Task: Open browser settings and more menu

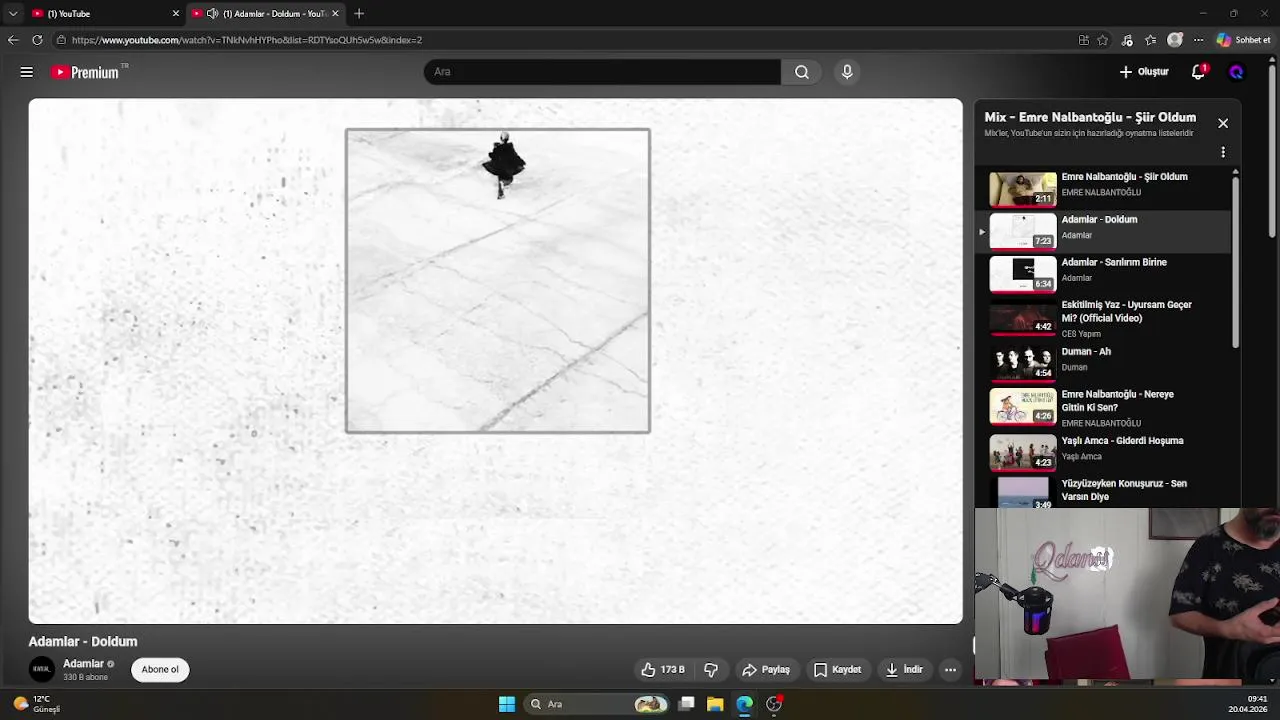Action: (x=1198, y=40)
